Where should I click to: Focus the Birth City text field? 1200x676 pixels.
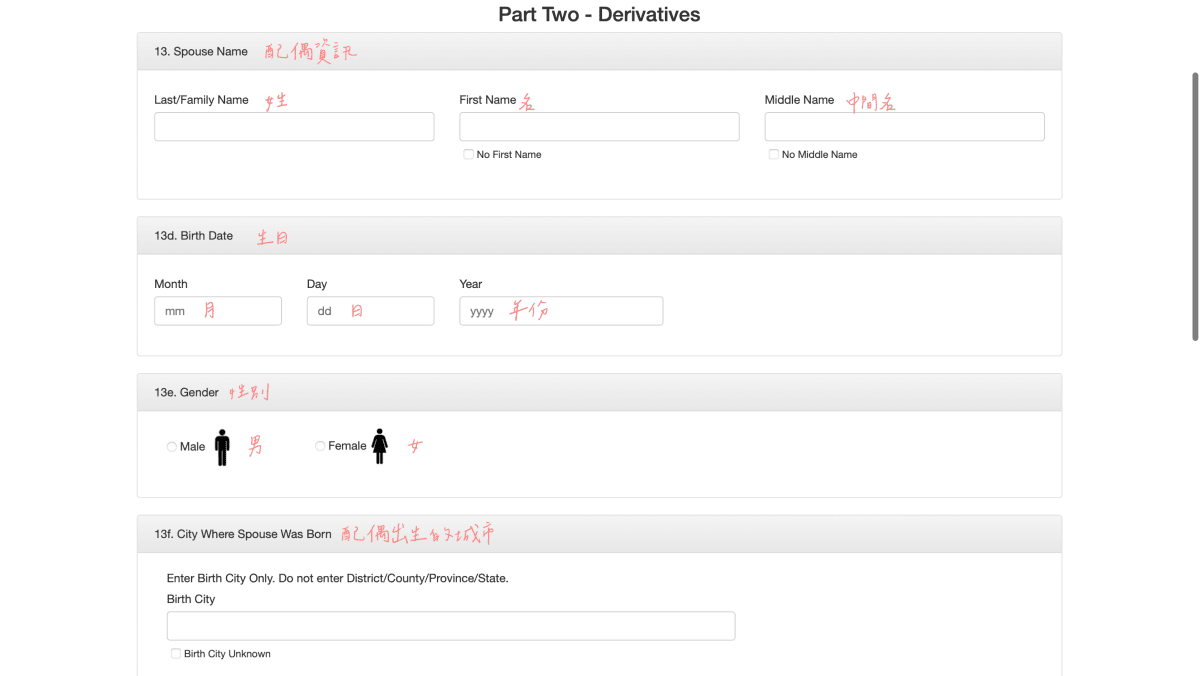coord(451,626)
